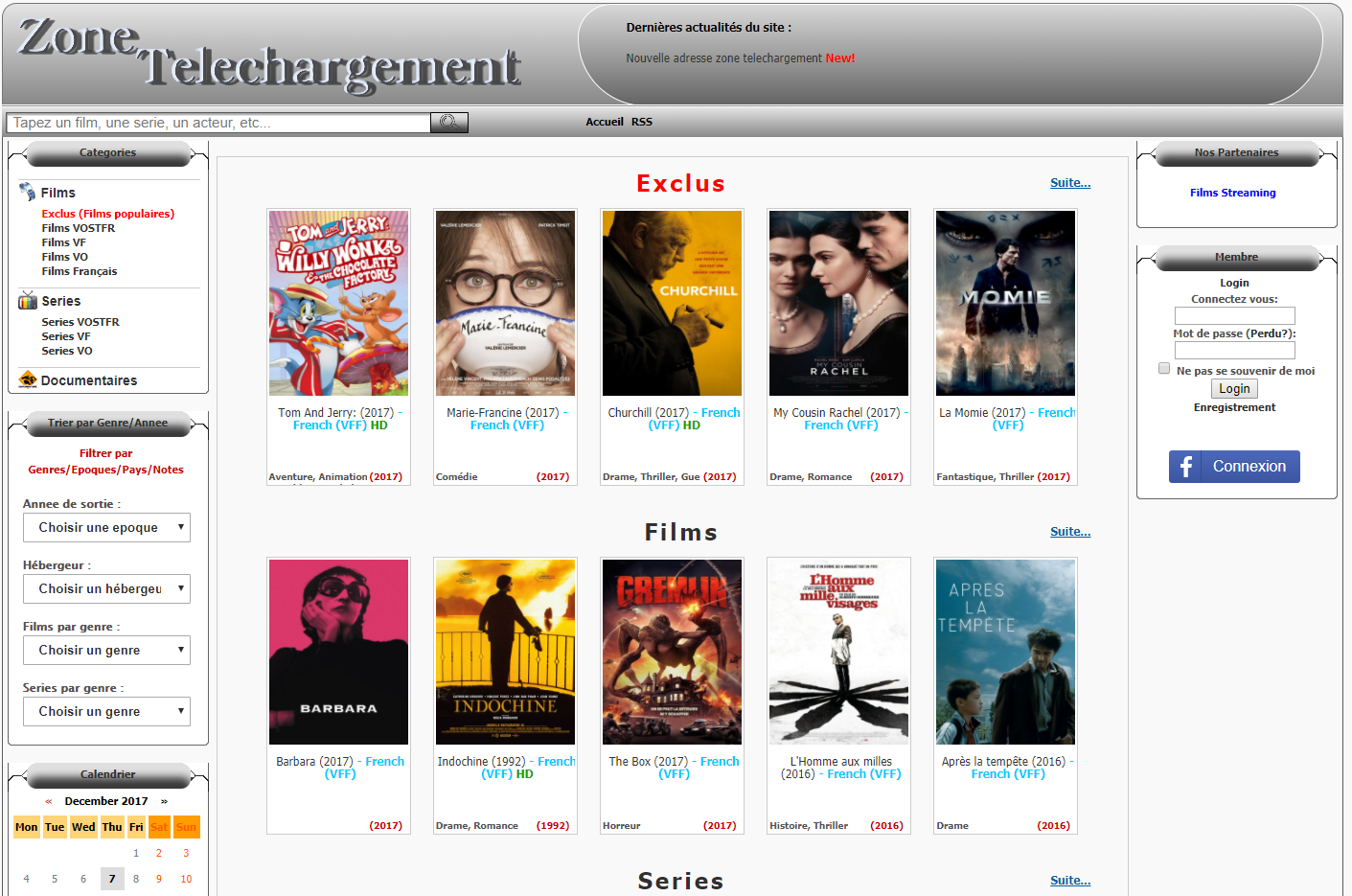
Task: Open the Films genre dropdown
Action: [x=106, y=650]
